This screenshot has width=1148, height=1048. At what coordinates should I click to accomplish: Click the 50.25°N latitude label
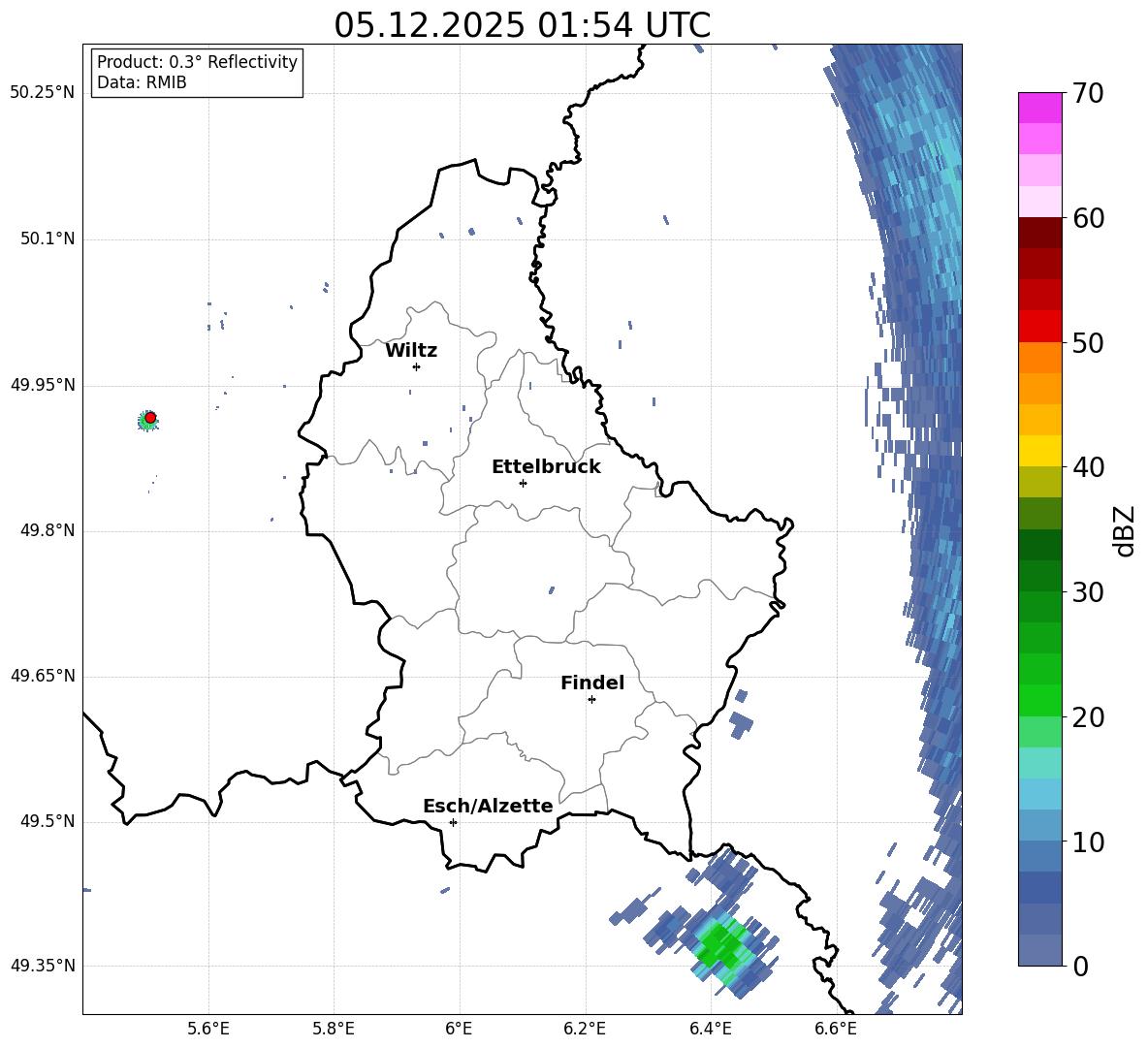43,93
